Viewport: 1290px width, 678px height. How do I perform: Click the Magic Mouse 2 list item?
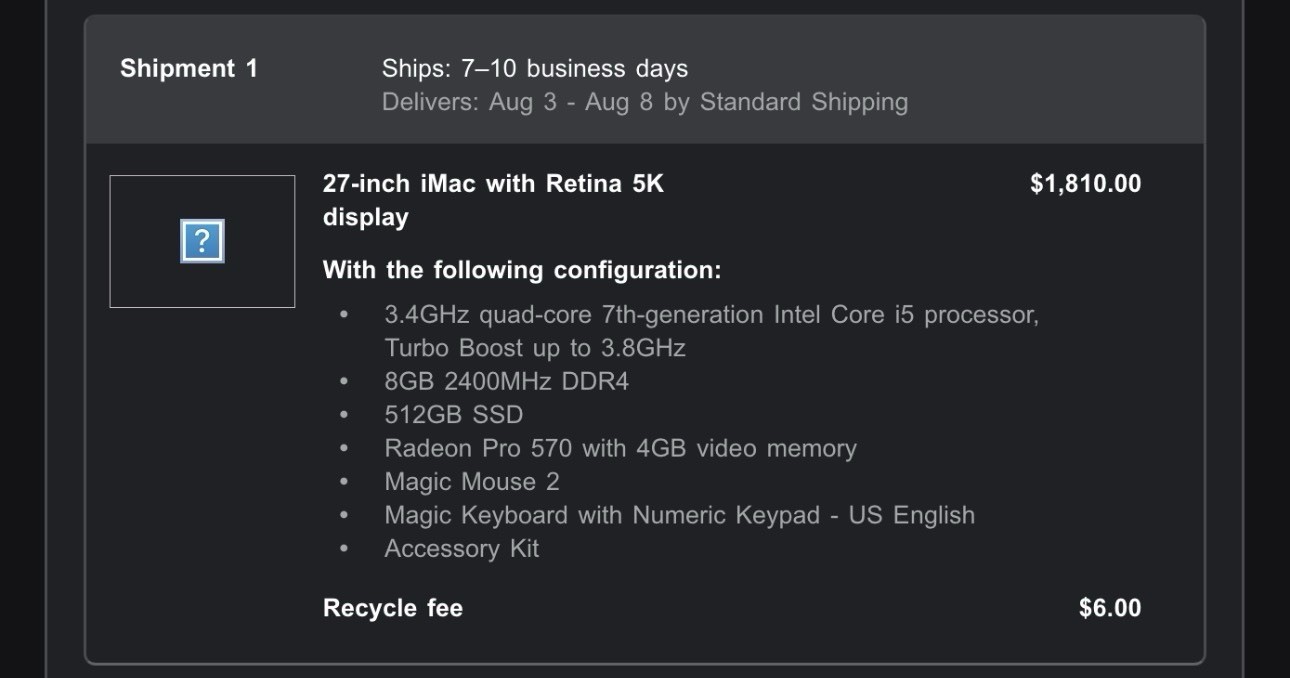471,481
